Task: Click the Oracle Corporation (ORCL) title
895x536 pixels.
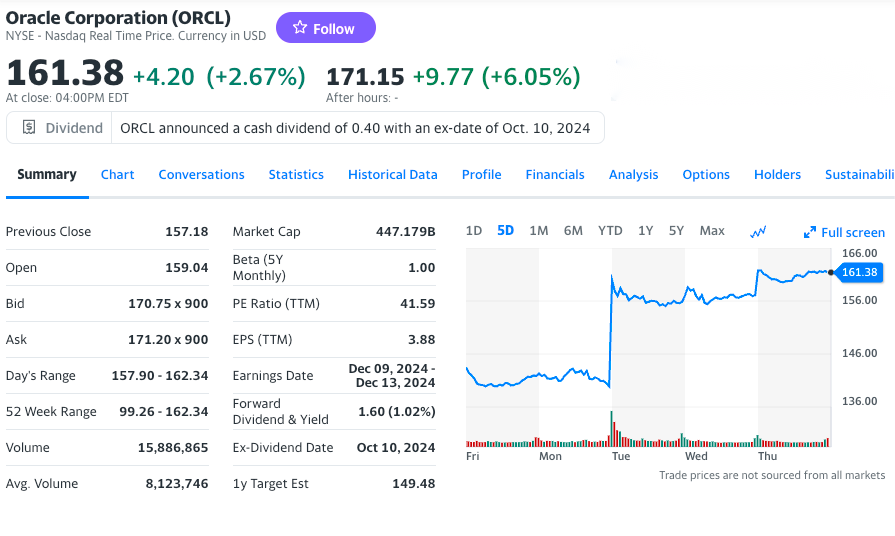Action: coord(118,18)
